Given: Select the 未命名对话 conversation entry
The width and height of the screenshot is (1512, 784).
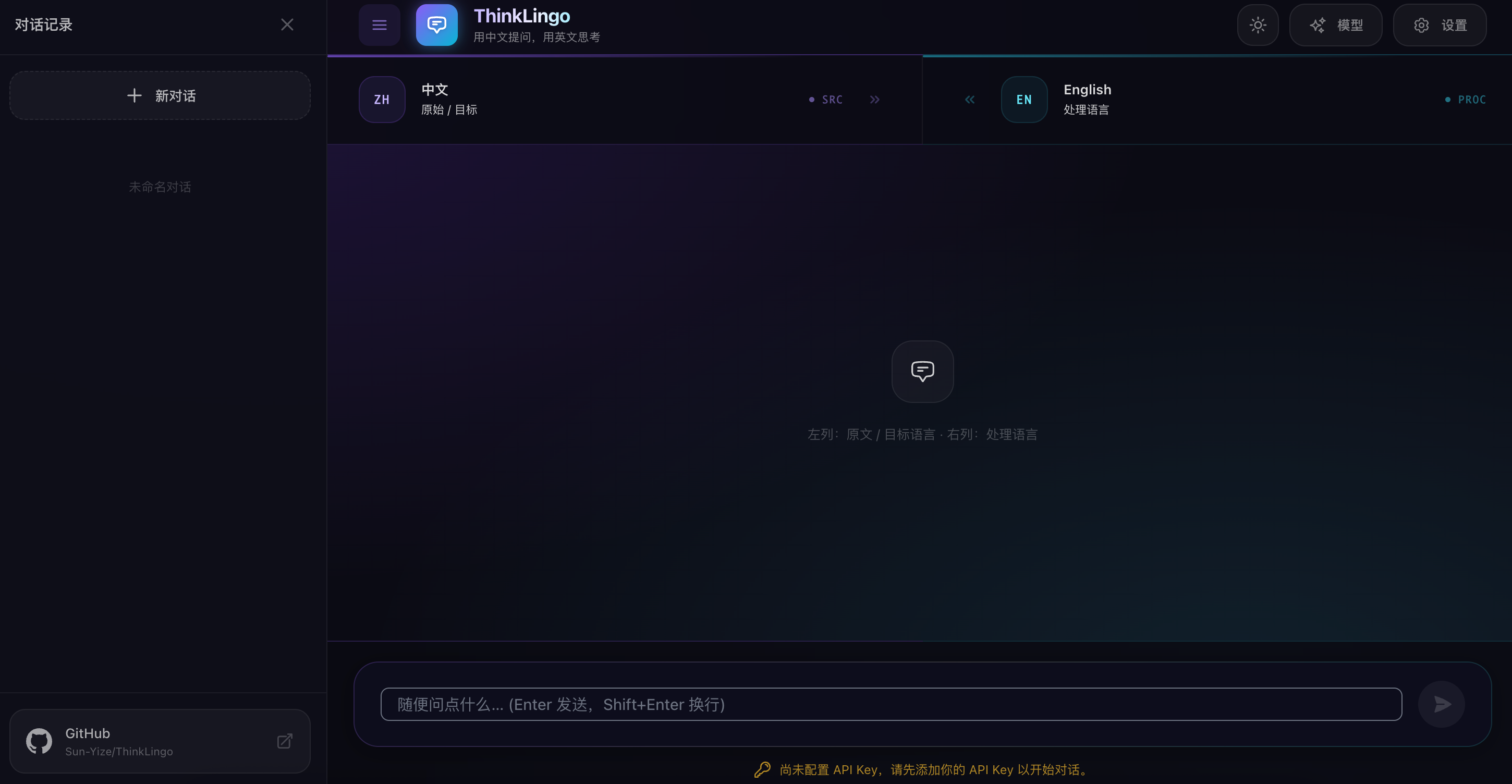Looking at the screenshot, I should pyautogui.click(x=160, y=187).
